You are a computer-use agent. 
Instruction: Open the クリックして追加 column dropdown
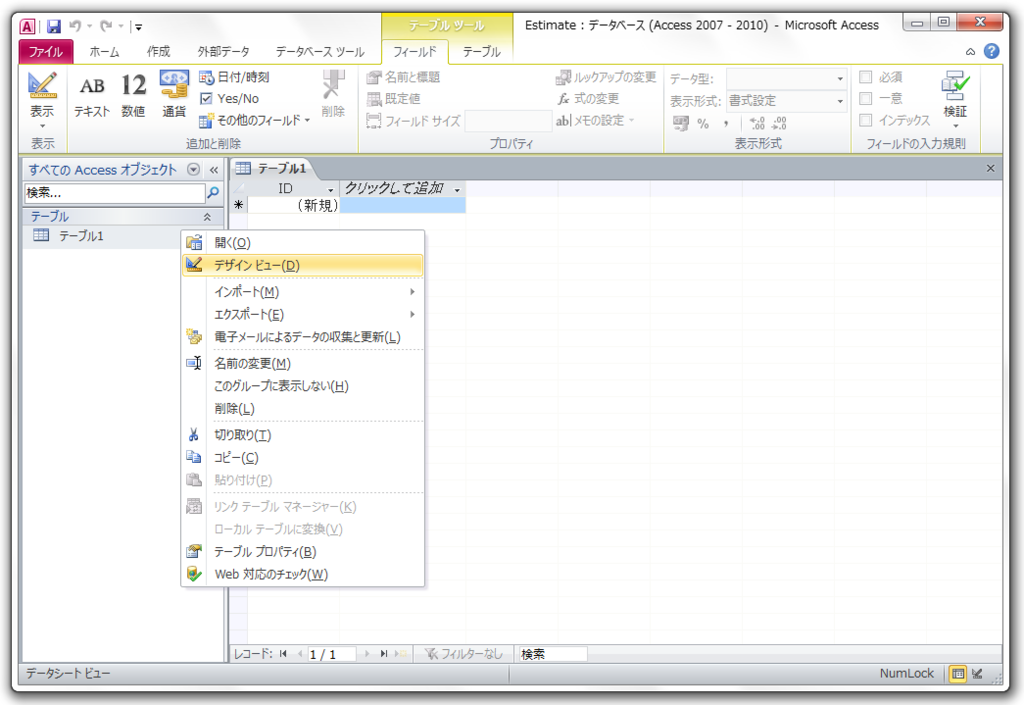tap(456, 189)
